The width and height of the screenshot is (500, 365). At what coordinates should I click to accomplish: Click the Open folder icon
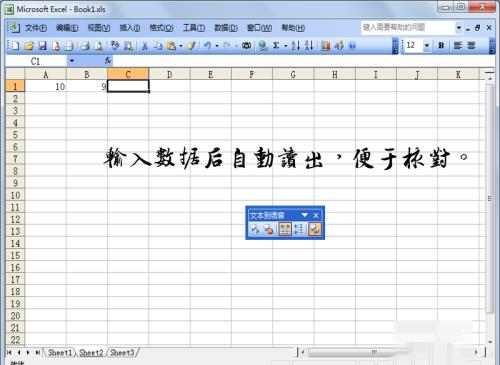click(x=29, y=46)
